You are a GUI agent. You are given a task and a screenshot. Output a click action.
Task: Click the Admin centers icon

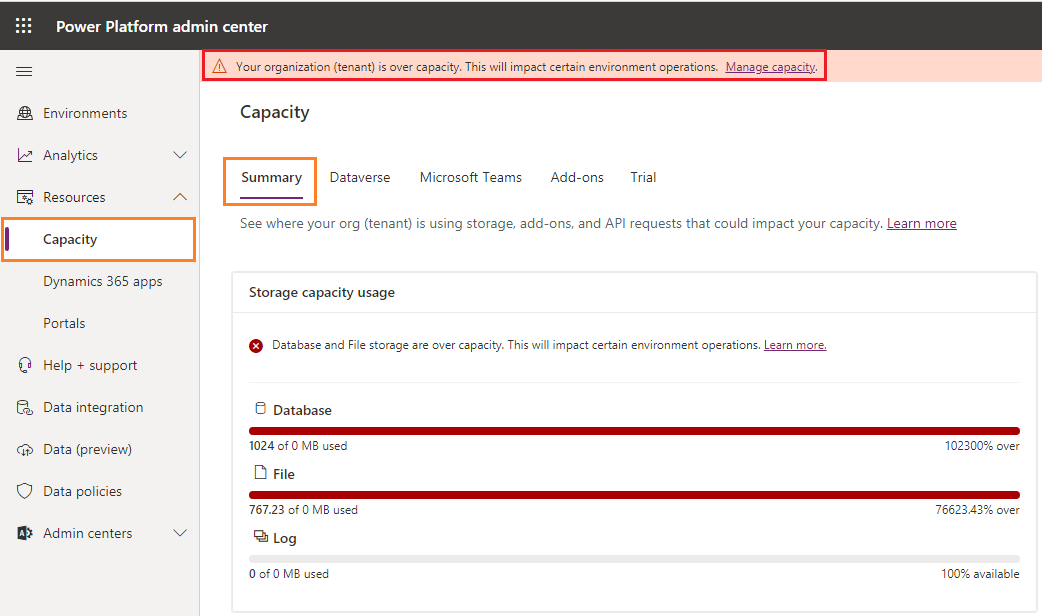[25, 533]
